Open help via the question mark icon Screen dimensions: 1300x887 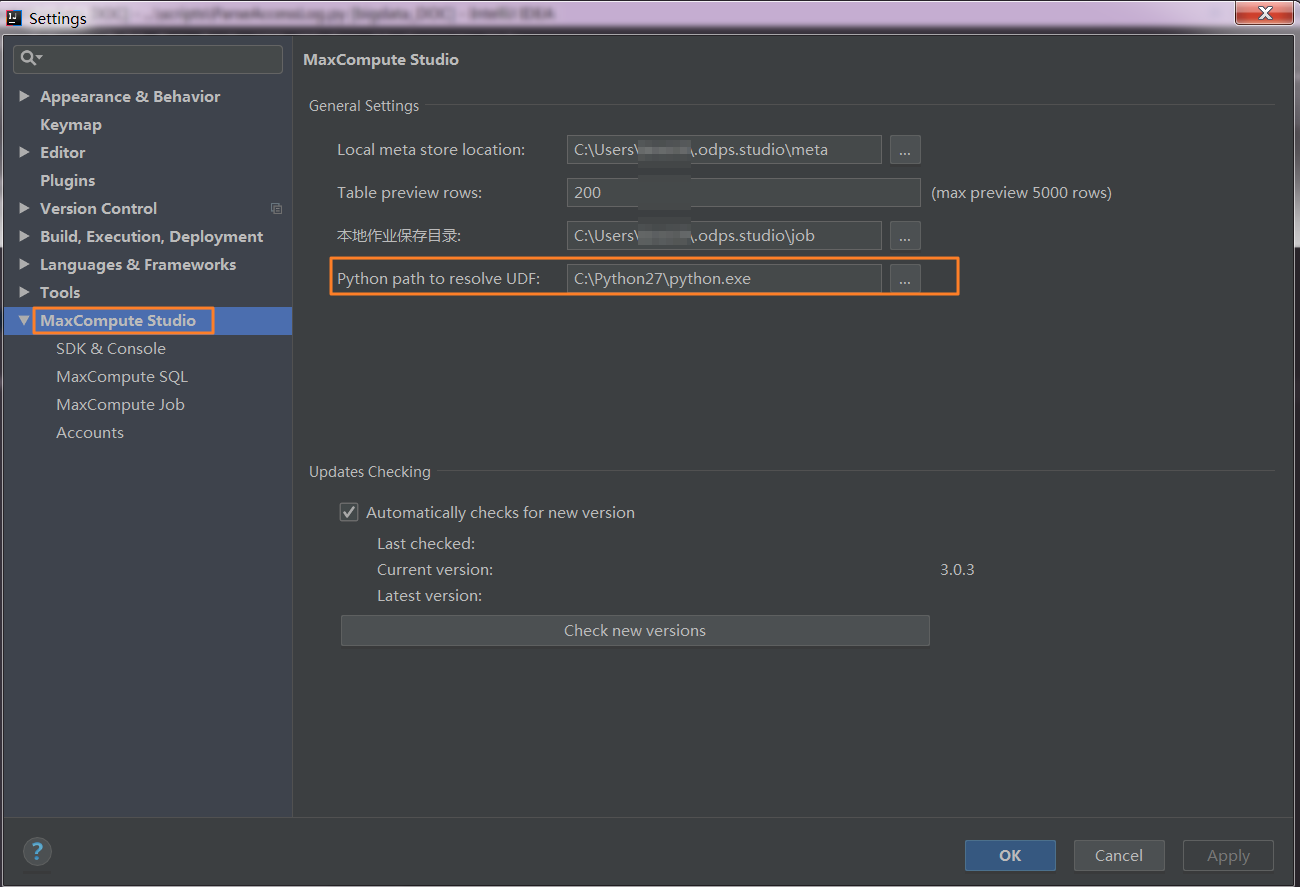click(x=37, y=852)
